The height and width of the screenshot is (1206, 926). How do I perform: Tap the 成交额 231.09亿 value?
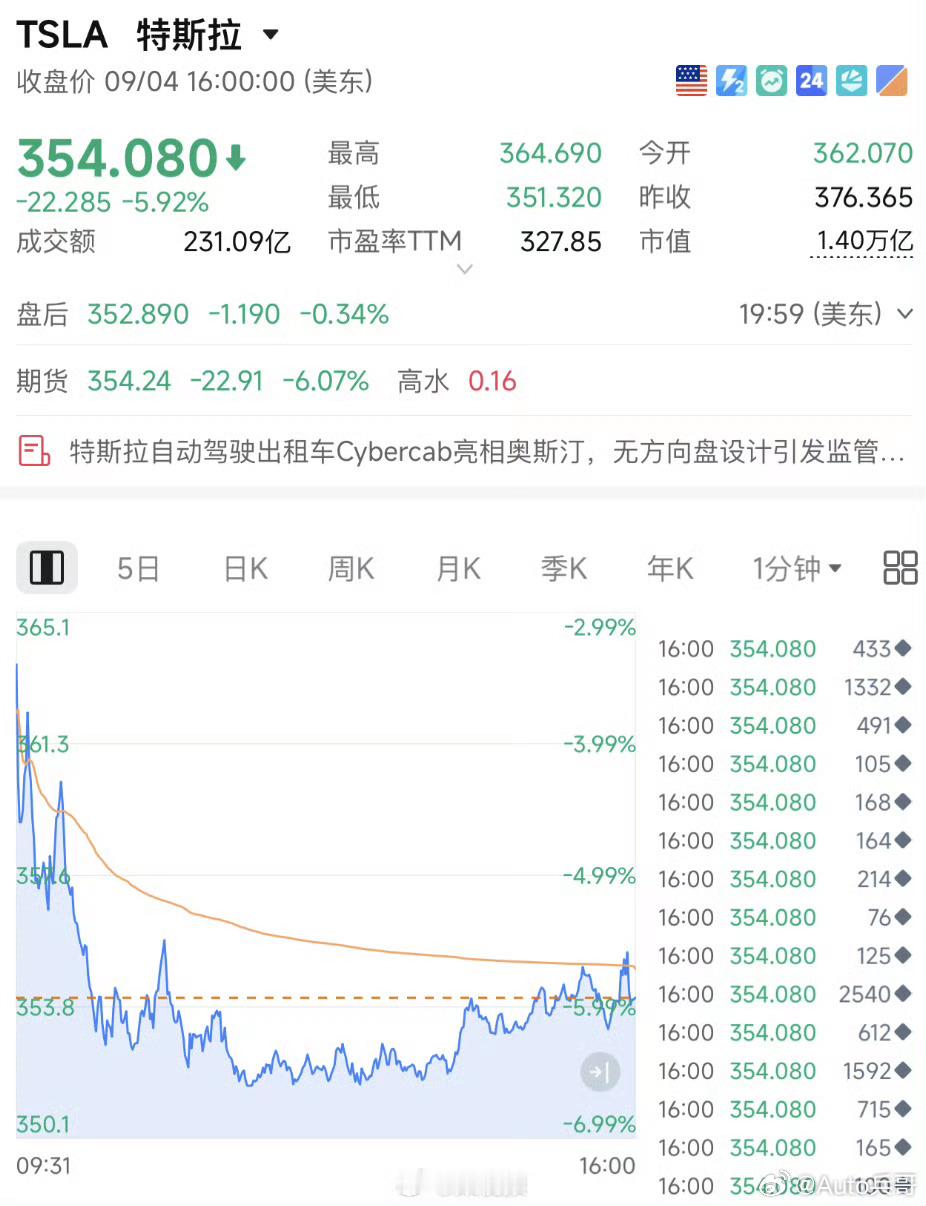(x=237, y=242)
